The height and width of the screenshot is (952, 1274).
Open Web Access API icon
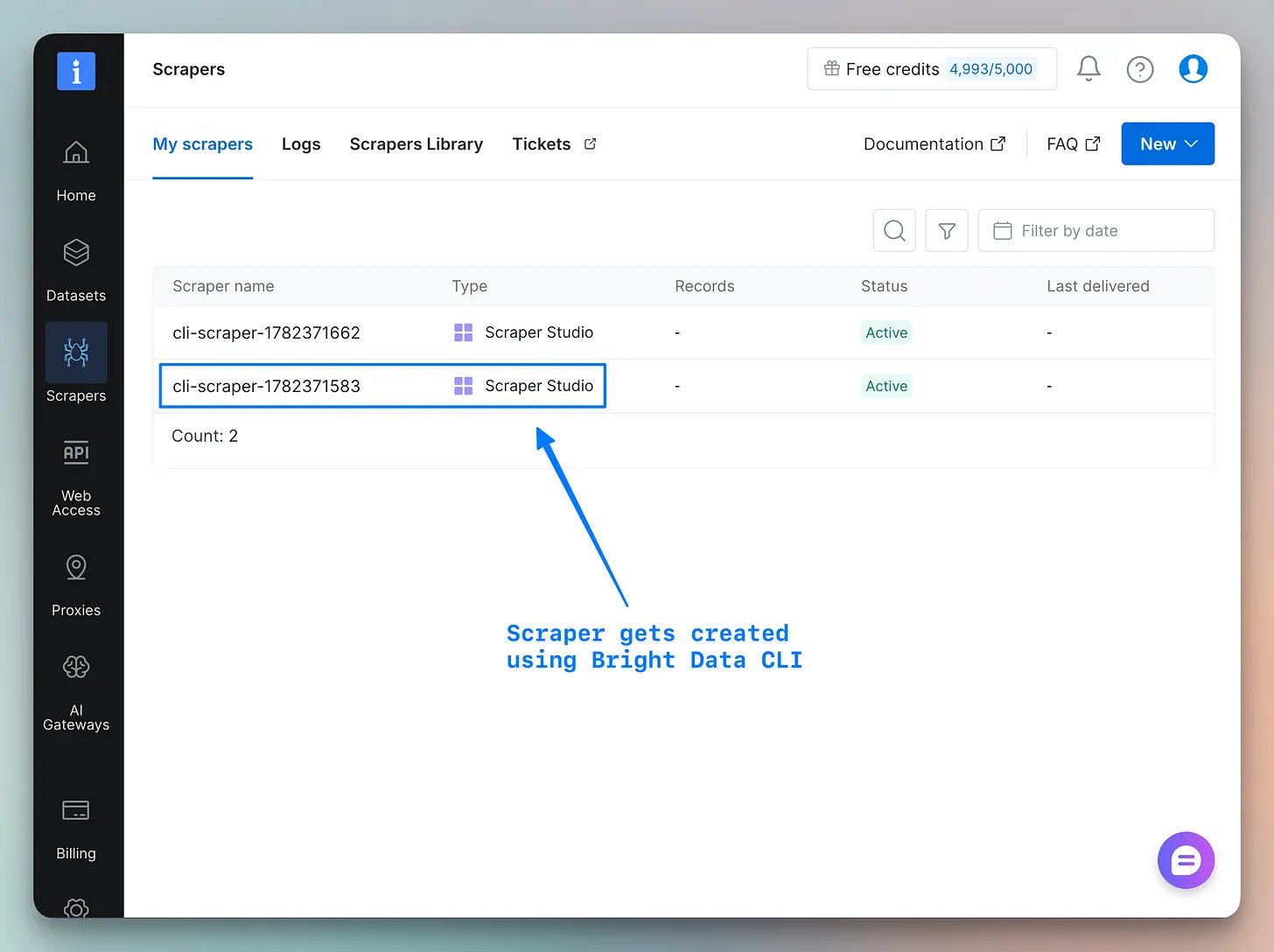tap(76, 453)
